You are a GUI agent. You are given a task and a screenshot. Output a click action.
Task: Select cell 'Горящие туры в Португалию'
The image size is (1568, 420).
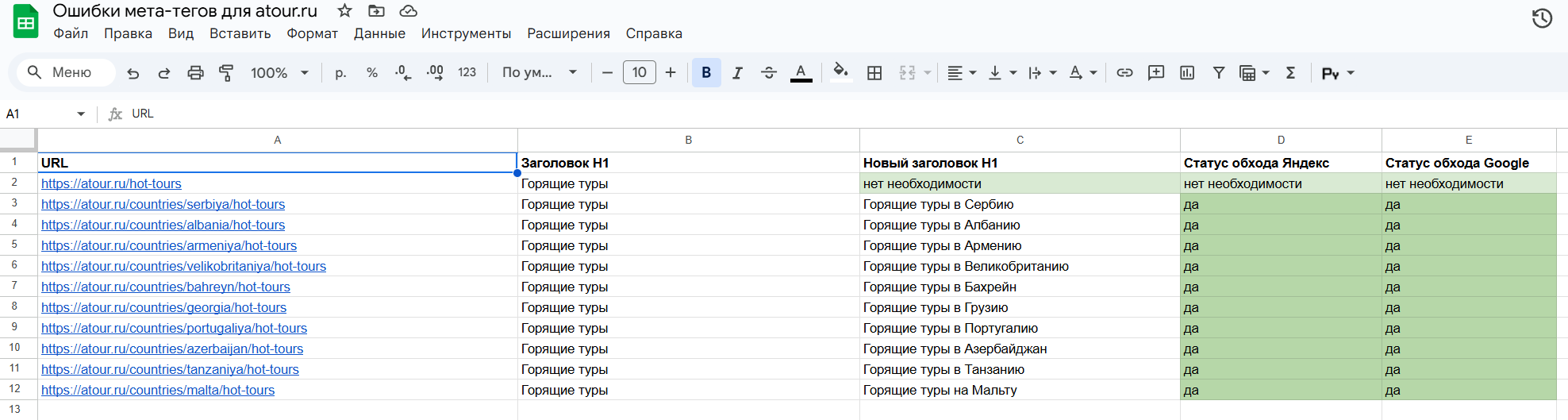tap(1020, 328)
